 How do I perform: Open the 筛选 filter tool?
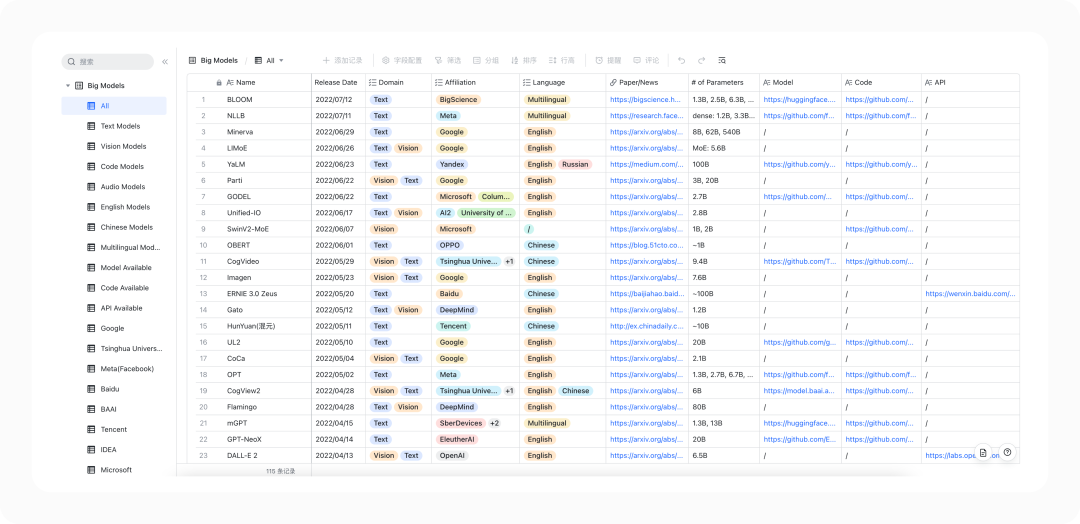pyautogui.click(x=448, y=61)
